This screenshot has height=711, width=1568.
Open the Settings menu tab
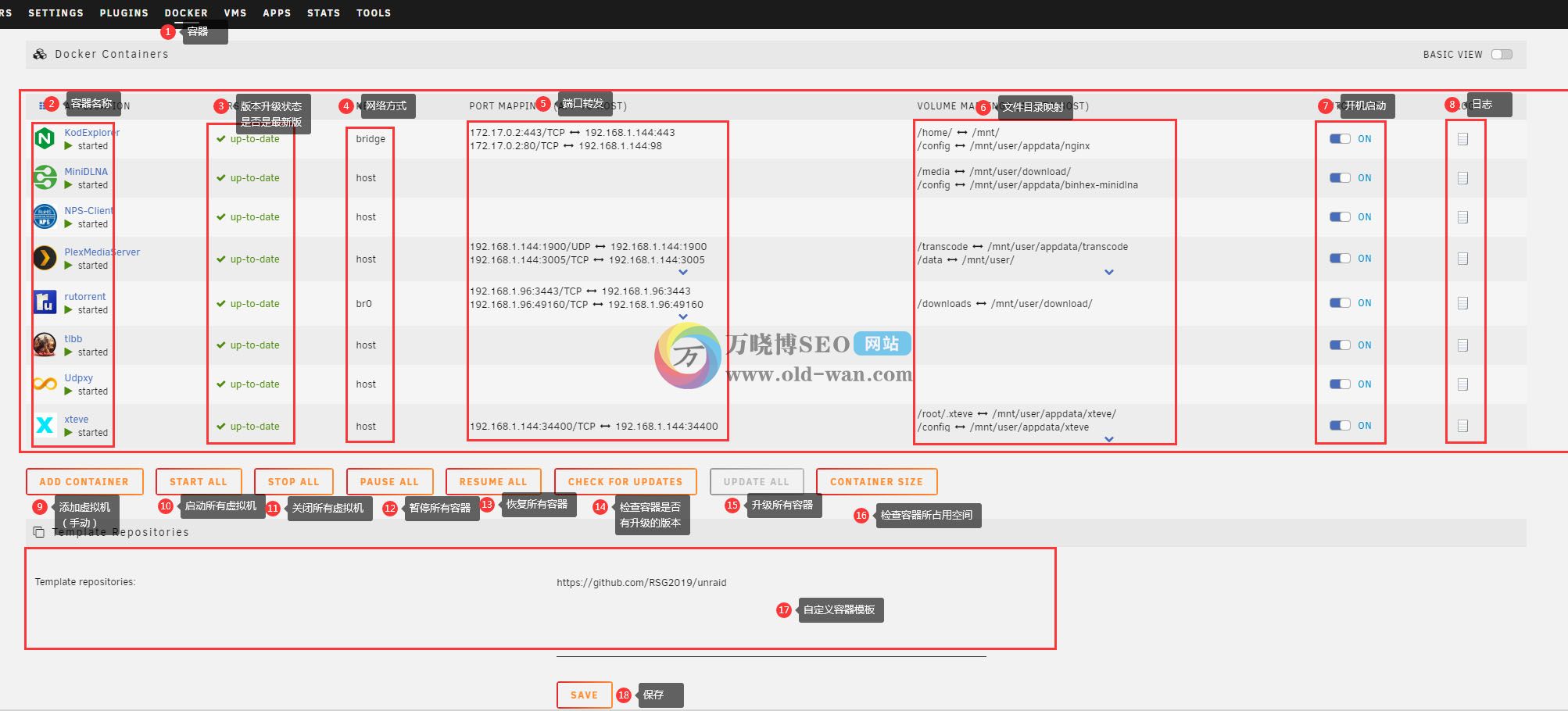pos(55,13)
